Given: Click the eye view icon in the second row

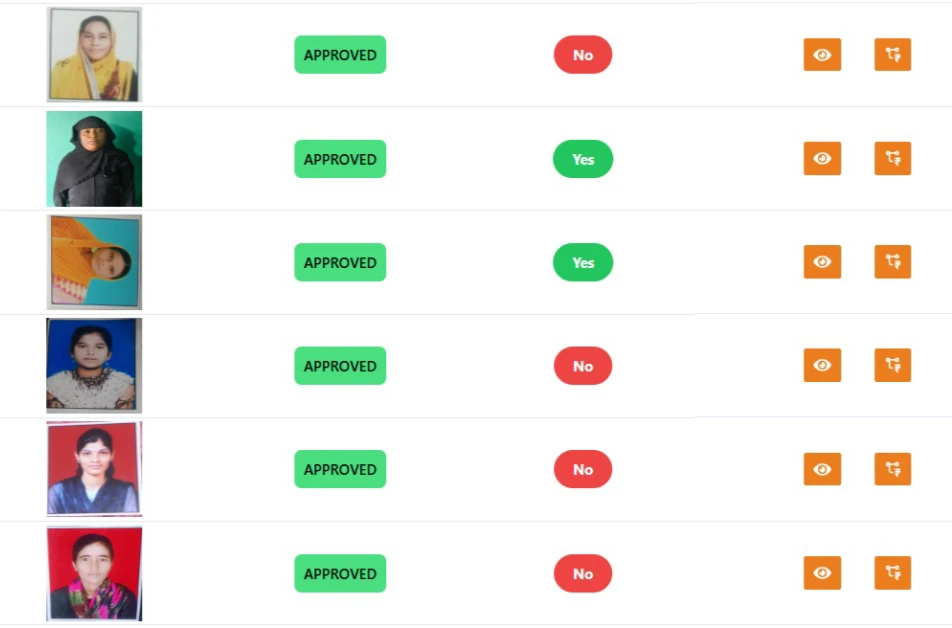Looking at the screenshot, I should 822,159.
